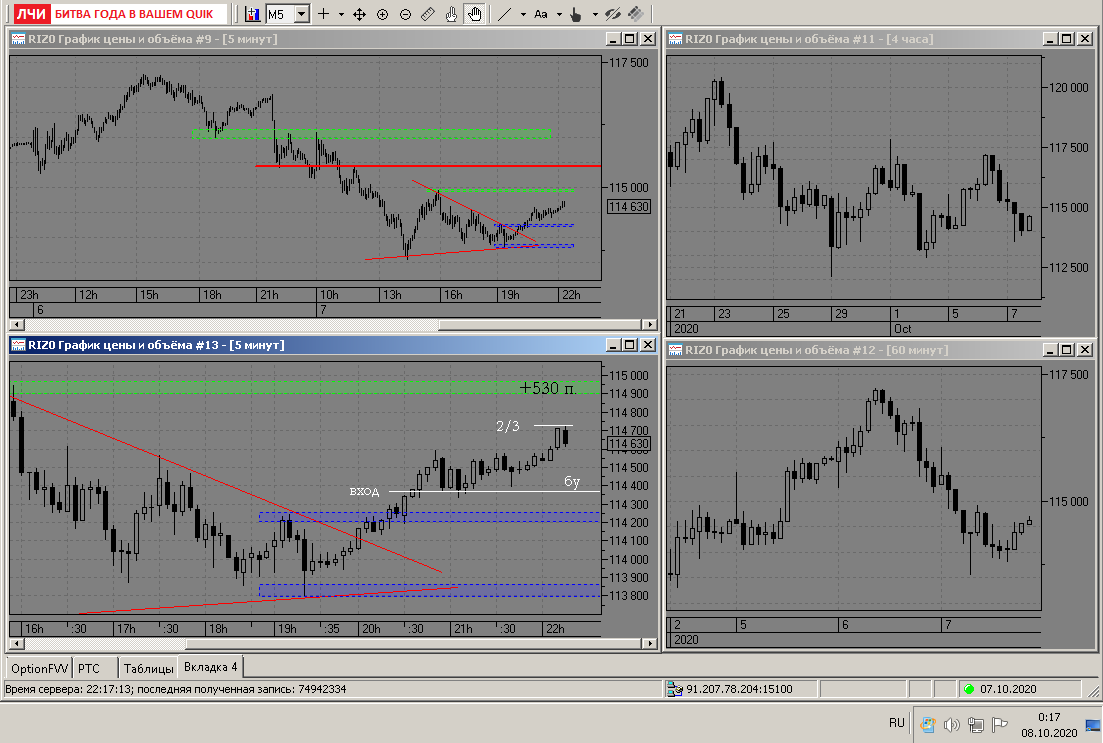Click the 2/3 label on chart #13
Image resolution: width=1103 pixels, height=743 pixels.
pyautogui.click(x=508, y=426)
